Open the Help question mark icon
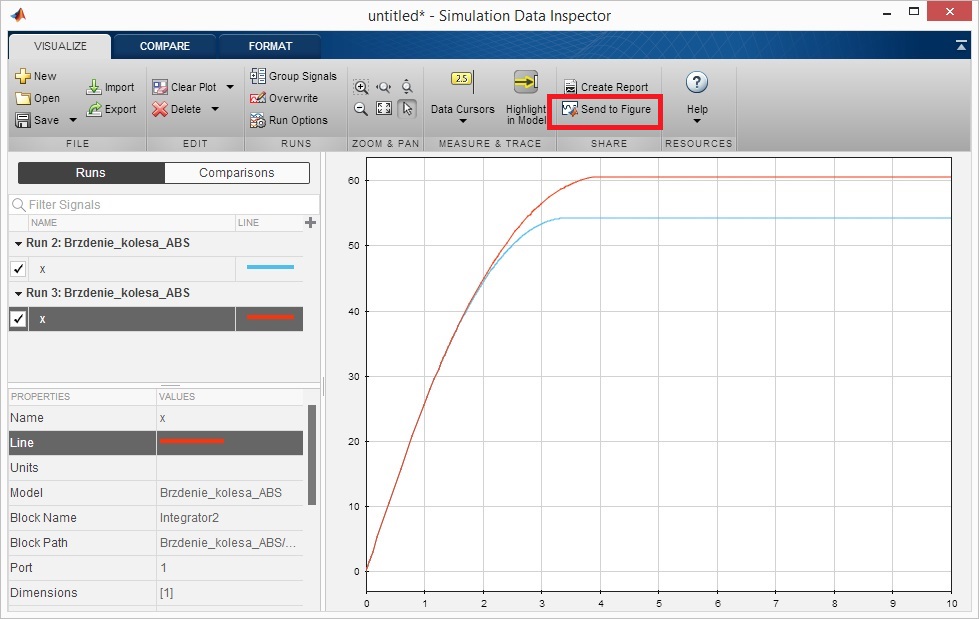 pyautogui.click(x=697, y=82)
